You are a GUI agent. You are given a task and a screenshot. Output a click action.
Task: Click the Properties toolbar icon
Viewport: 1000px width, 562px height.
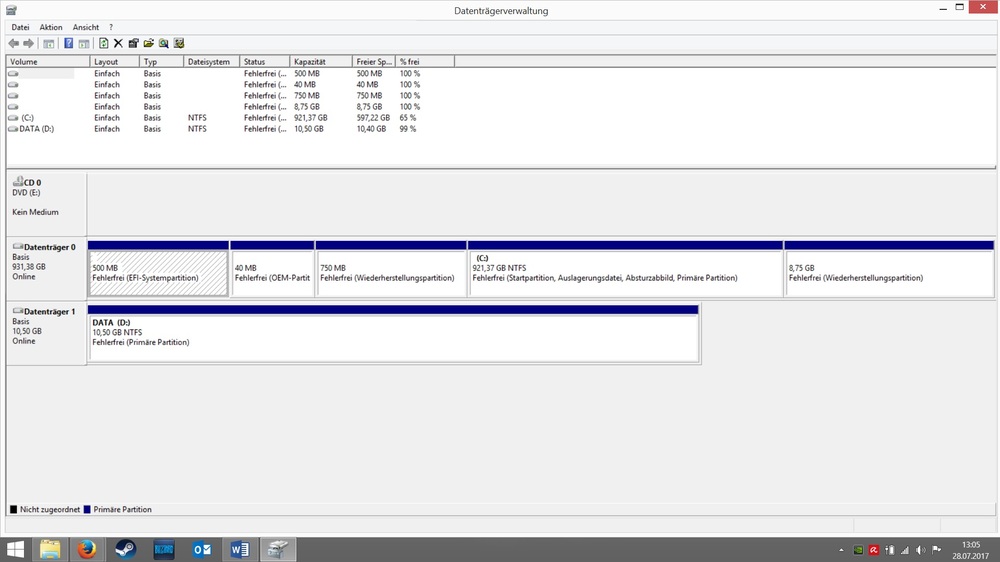pos(133,43)
